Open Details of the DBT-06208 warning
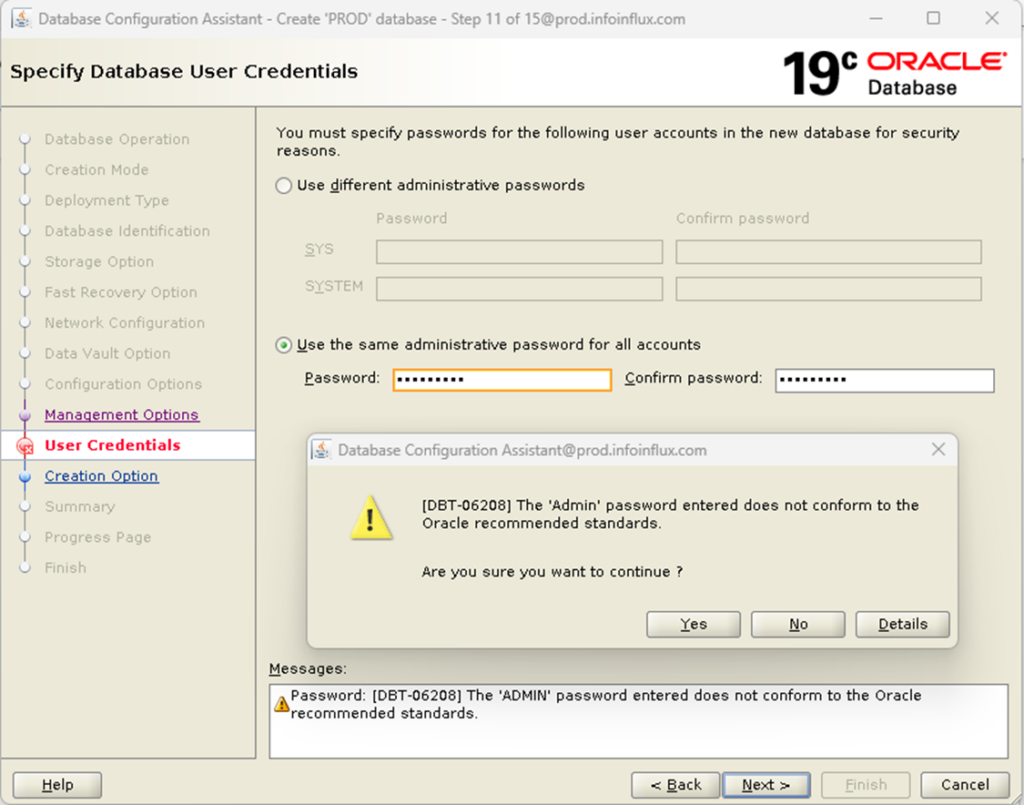 click(902, 624)
